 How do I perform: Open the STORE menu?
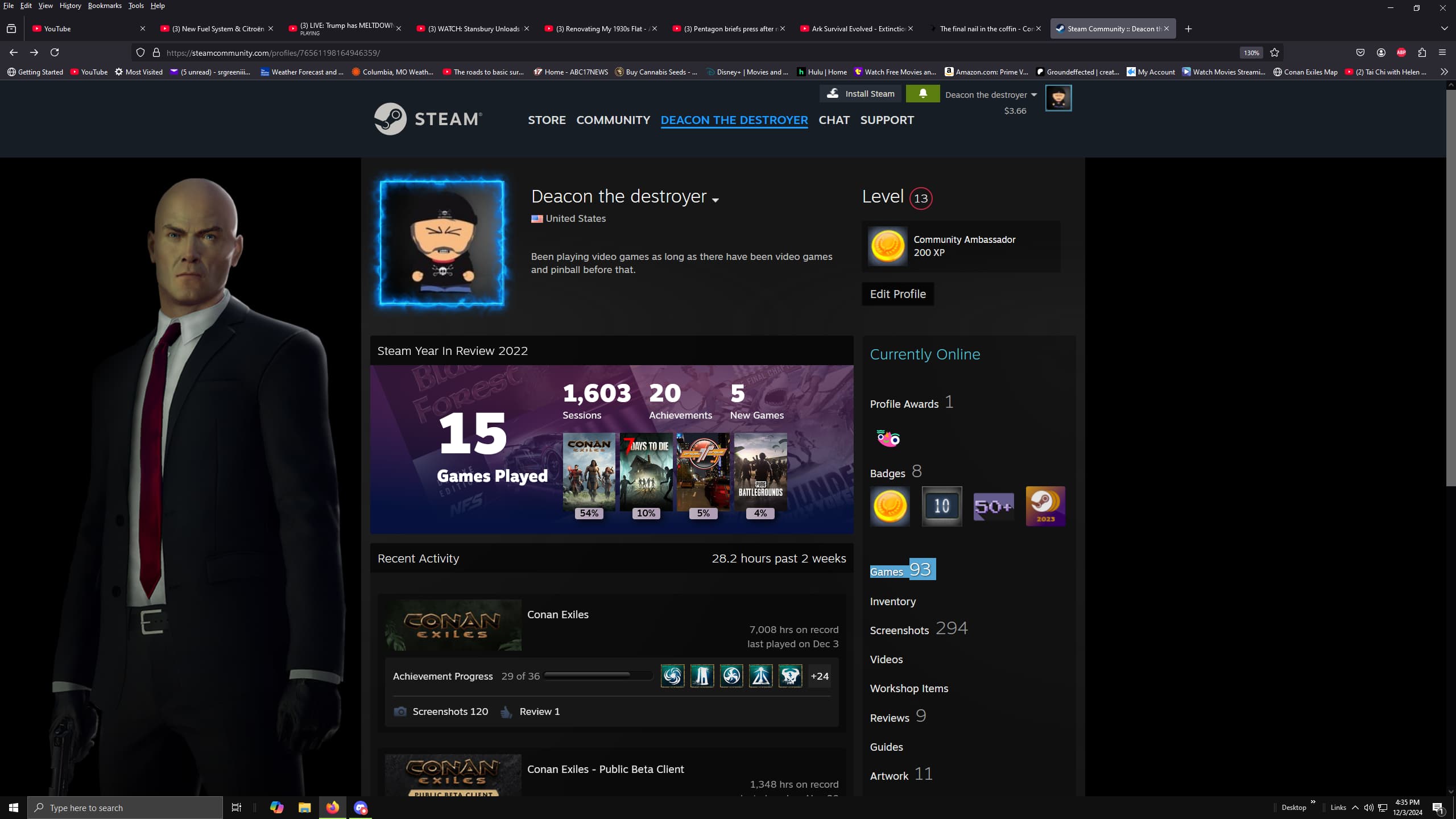[547, 120]
